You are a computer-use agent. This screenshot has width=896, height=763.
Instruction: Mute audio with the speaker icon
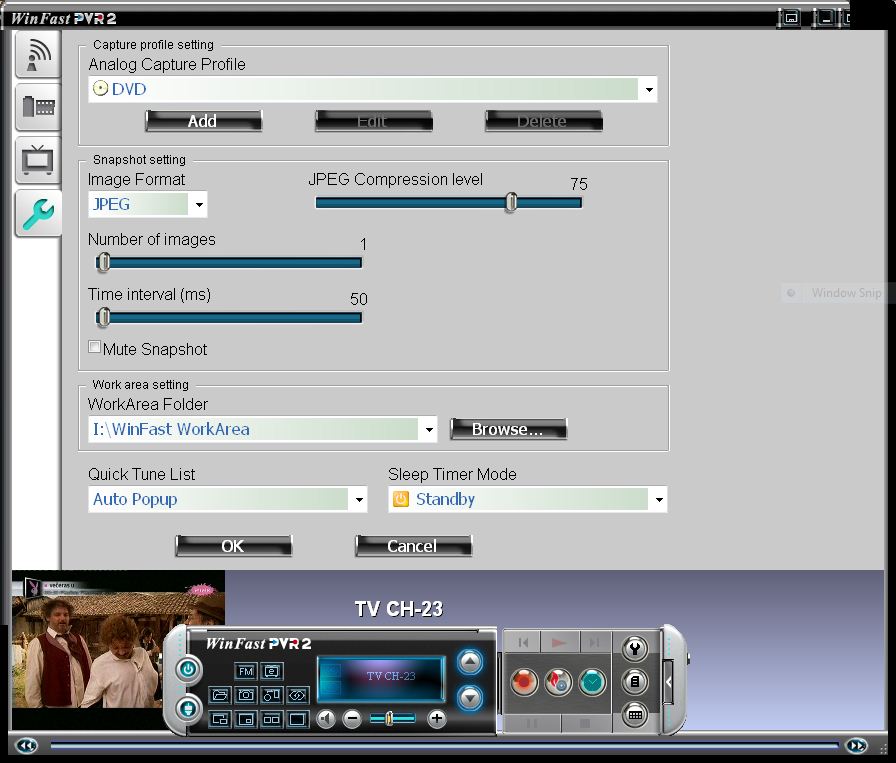[x=326, y=719]
